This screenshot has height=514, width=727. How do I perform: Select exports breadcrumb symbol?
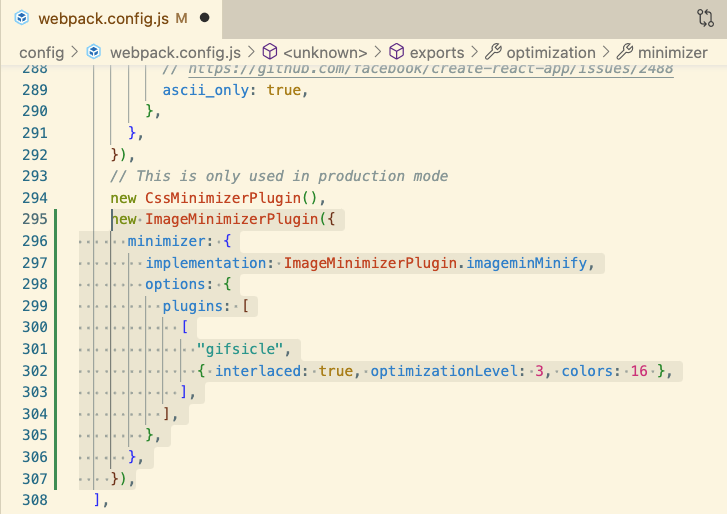pos(437,52)
